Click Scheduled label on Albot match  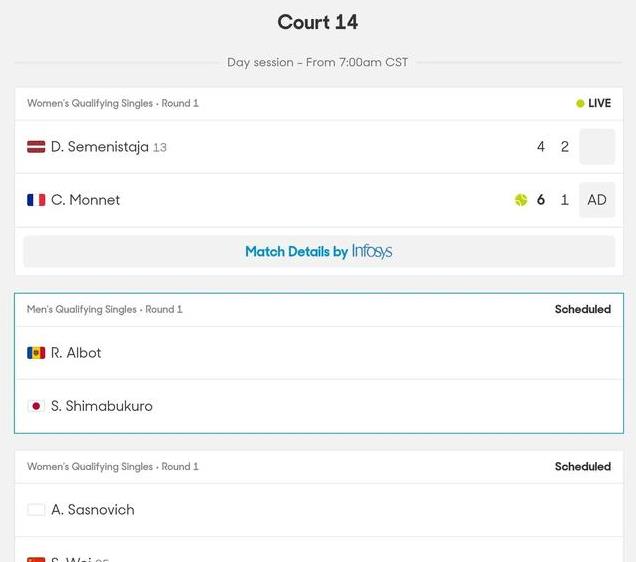(x=583, y=309)
